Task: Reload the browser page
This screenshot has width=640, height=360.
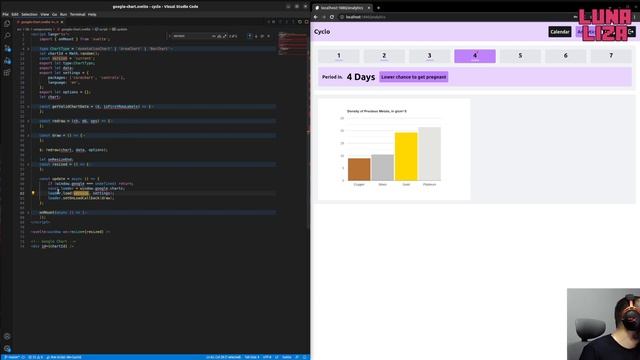Action: (332, 17)
